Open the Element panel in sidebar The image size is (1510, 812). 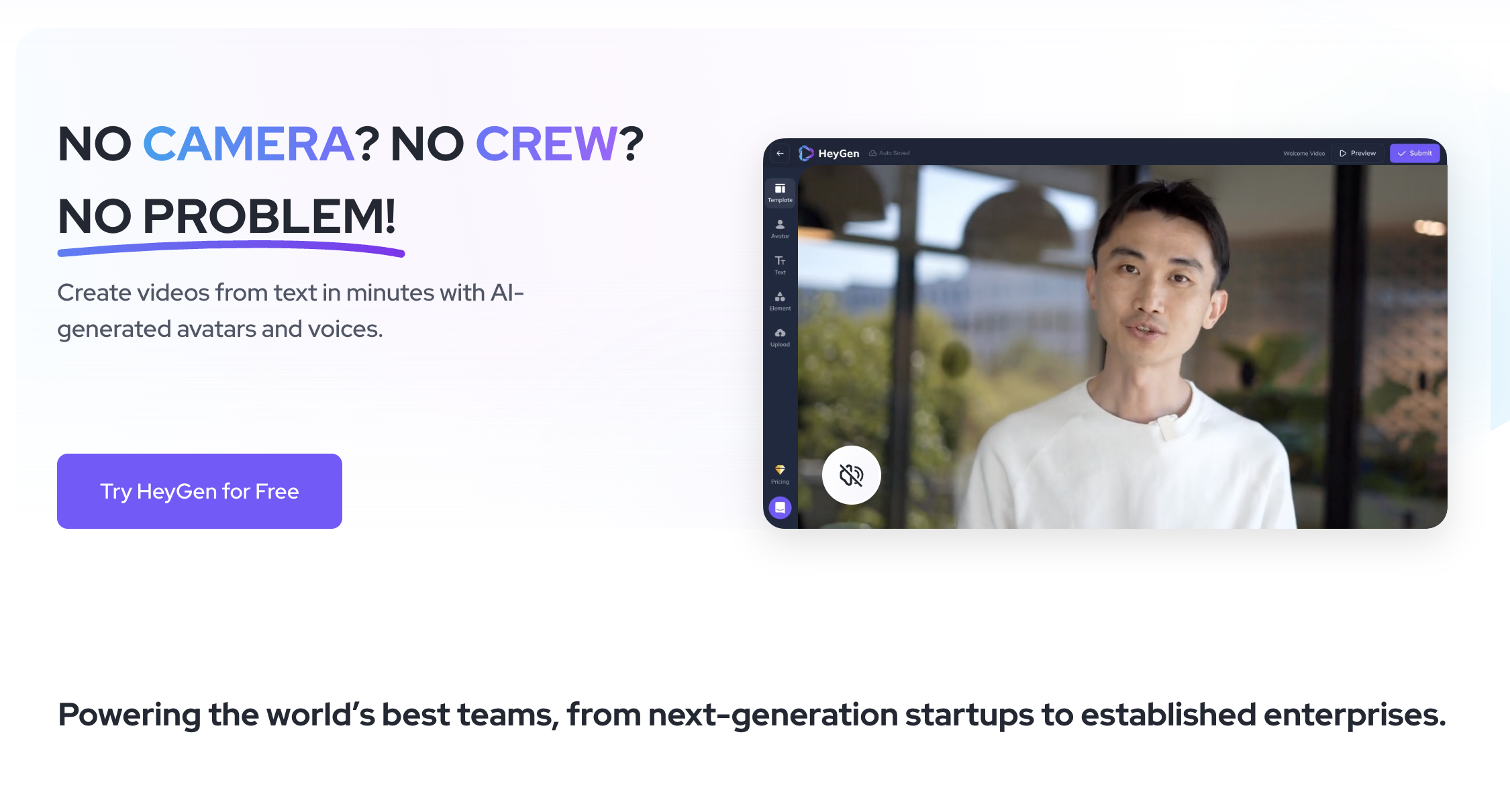(780, 301)
